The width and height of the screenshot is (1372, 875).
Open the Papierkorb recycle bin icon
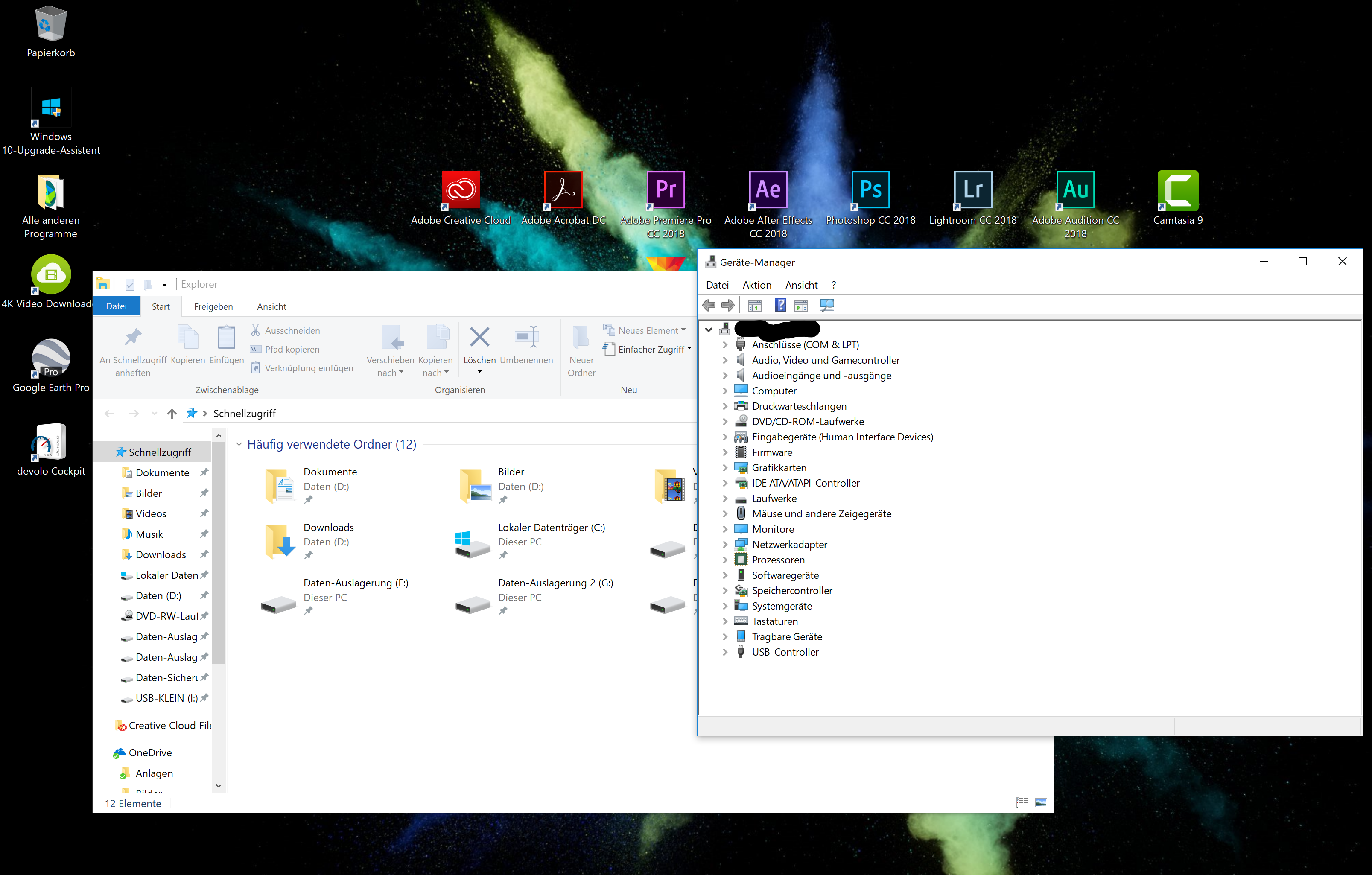click(51, 24)
